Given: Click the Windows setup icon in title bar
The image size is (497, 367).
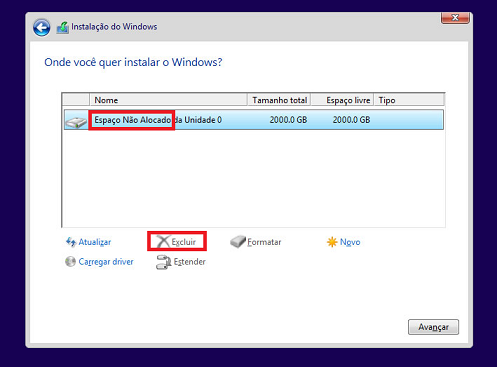Looking at the screenshot, I should (x=63, y=27).
